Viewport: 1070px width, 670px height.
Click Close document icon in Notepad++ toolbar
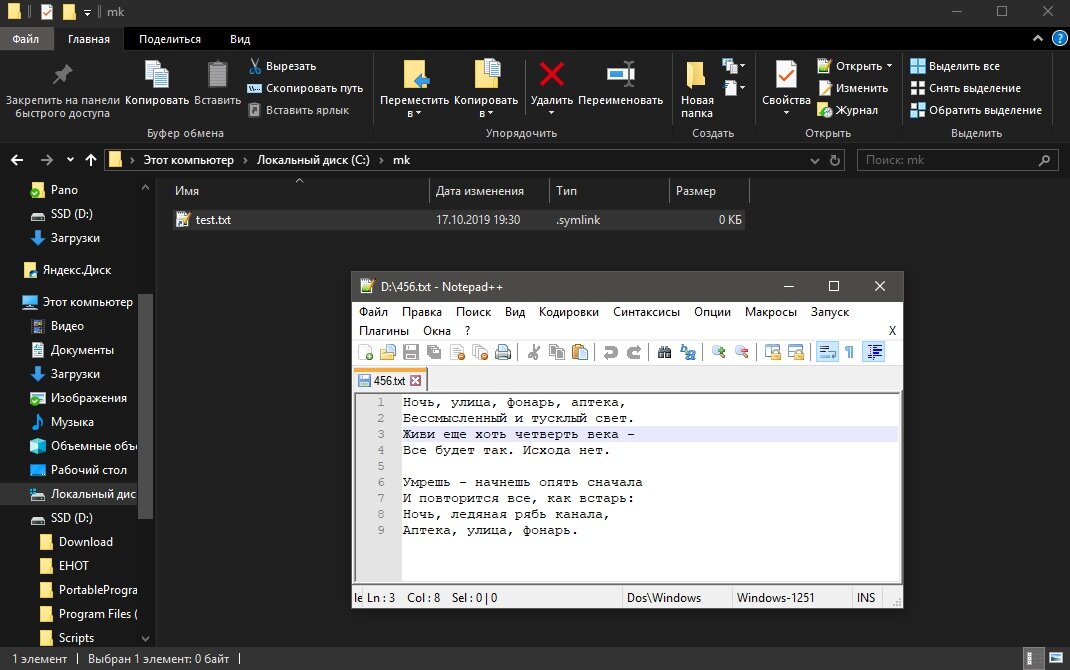457,352
